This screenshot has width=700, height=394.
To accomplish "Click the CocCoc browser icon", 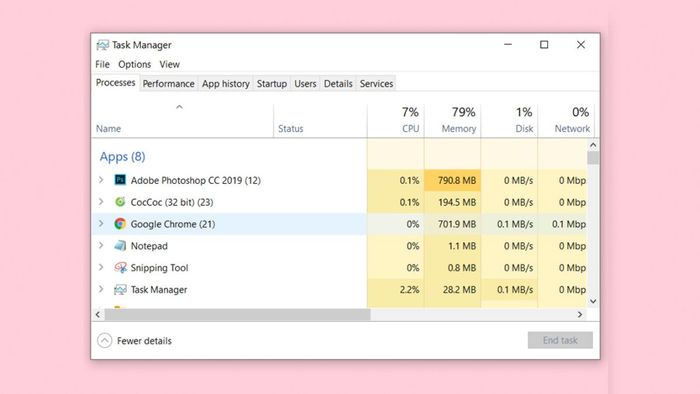I will pyautogui.click(x=120, y=202).
